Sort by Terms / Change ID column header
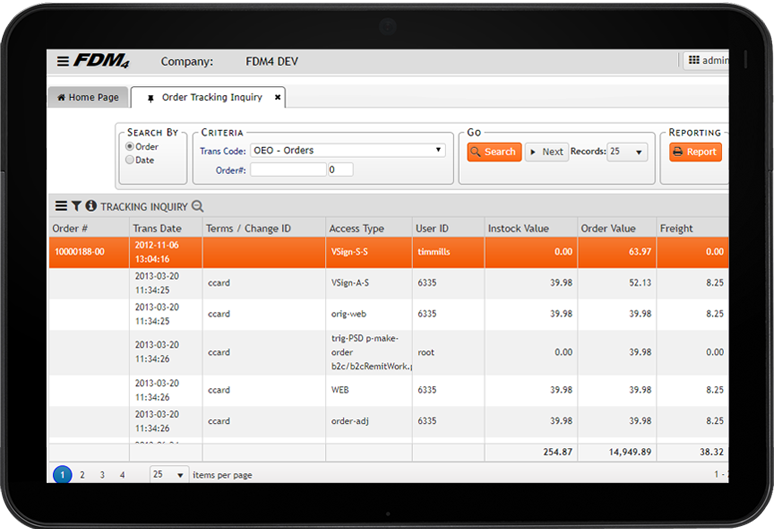 (264, 228)
